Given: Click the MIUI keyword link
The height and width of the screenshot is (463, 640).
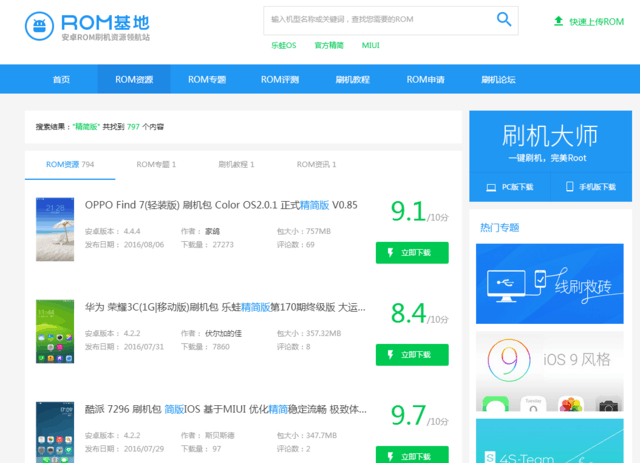Looking at the screenshot, I should pyautogui.click(x=370, y=46).
